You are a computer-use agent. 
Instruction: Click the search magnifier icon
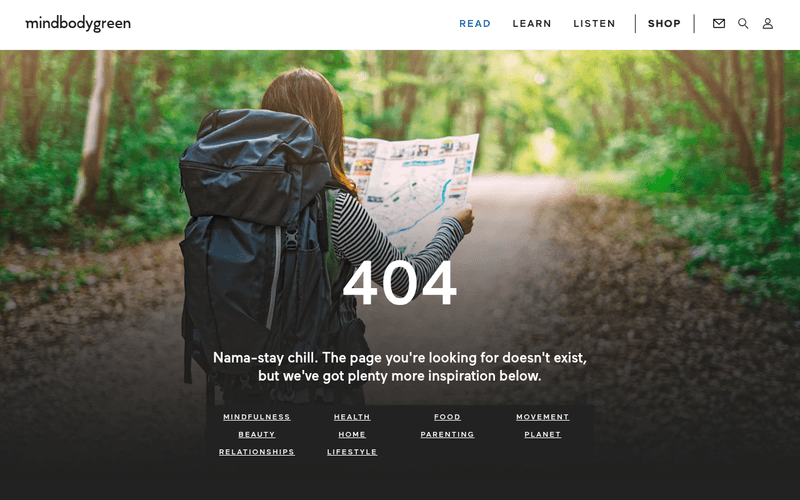[743, 23]
